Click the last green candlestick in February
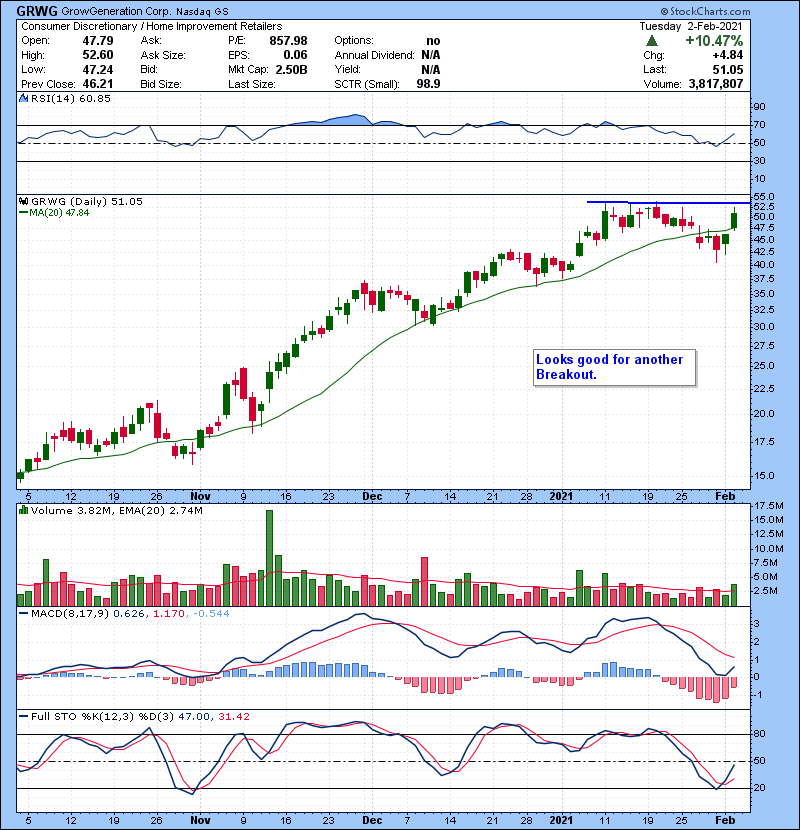Image resolution: width=800 pixels, height=830 pixels. pyautogui.click(x=734, y=220)
